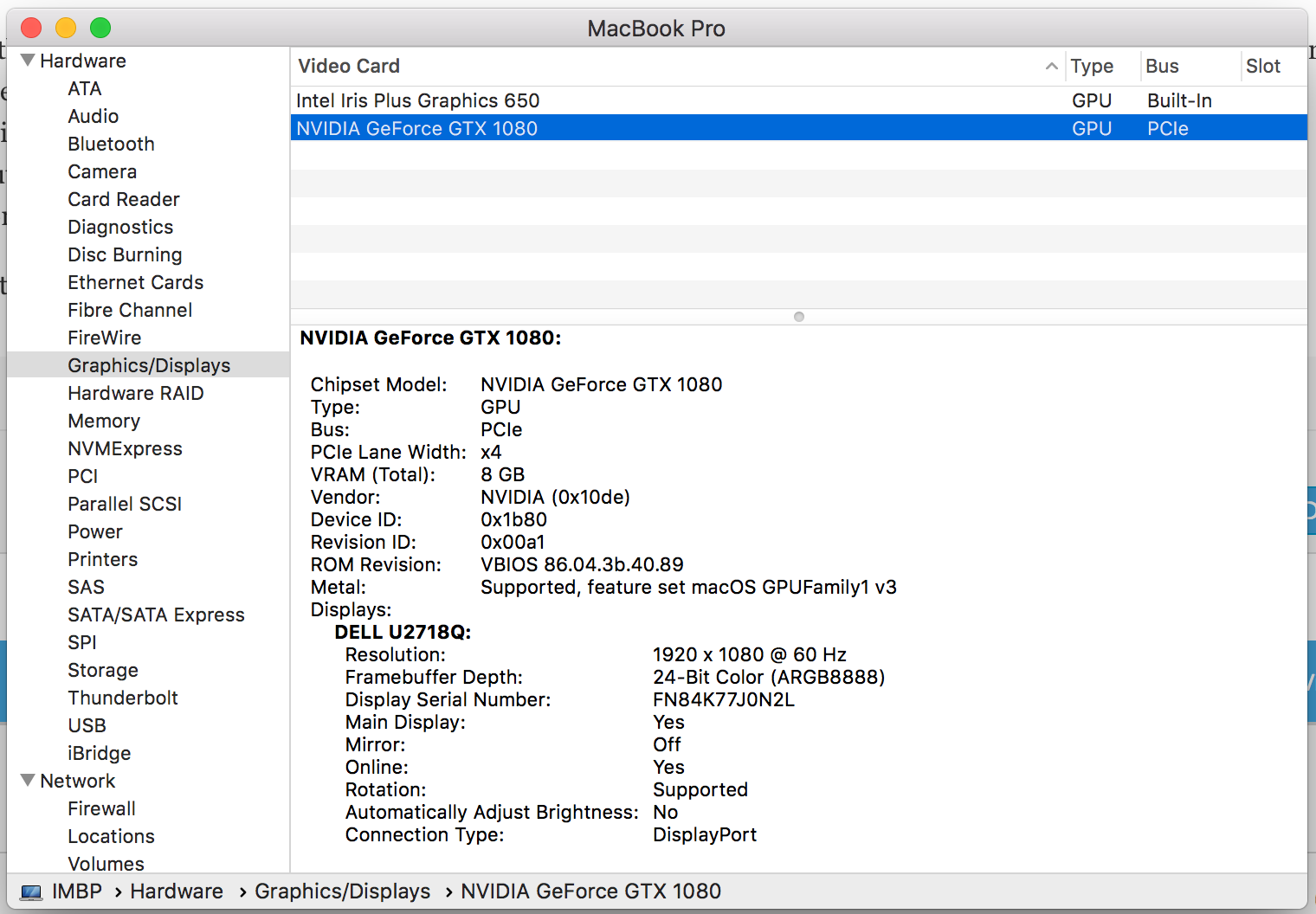
Task: Click the yellow minimize window button
Action: [66, 28]
